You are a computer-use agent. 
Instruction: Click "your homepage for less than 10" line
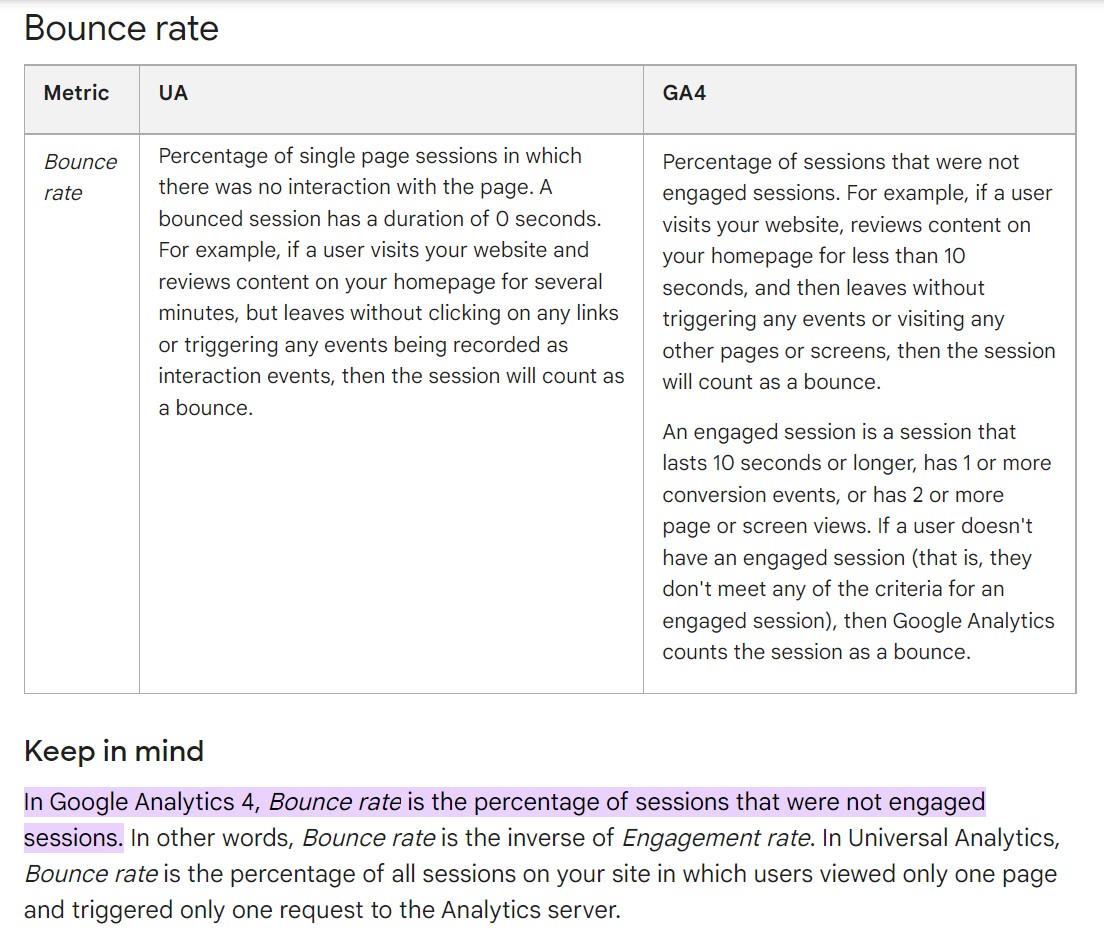click(813, 256)
